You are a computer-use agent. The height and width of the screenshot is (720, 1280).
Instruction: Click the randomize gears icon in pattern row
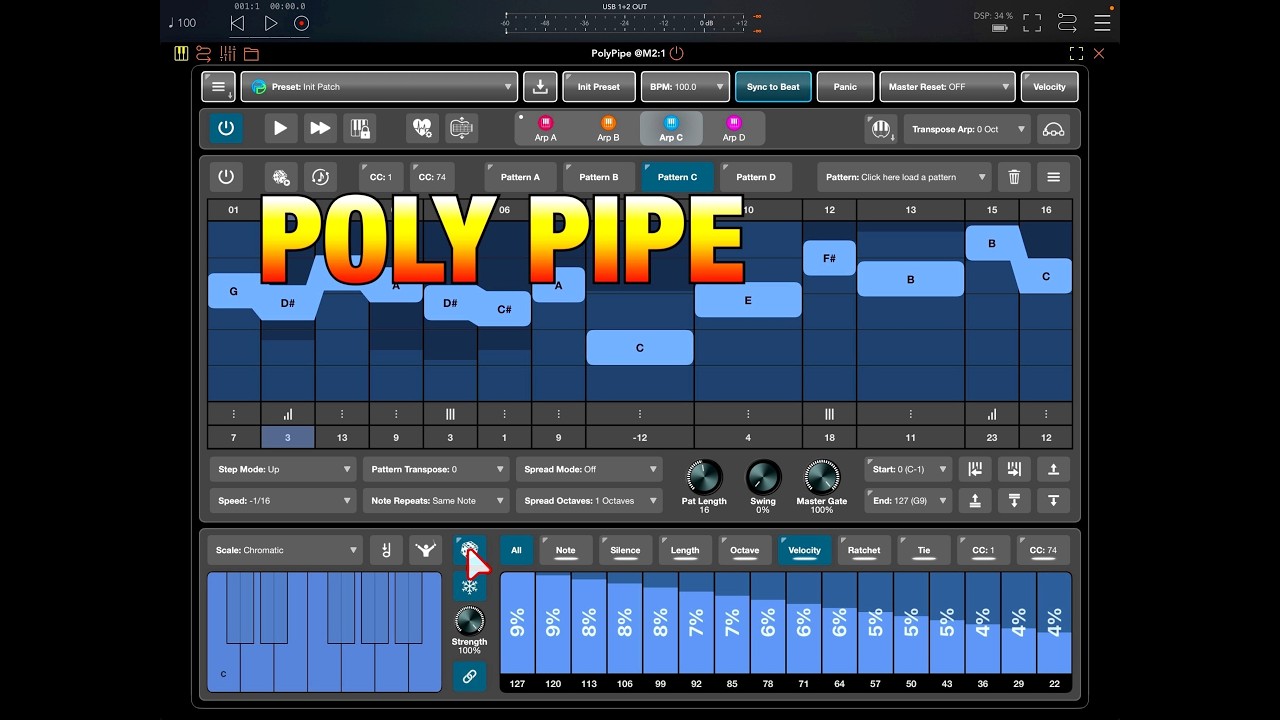click(281, 177)
